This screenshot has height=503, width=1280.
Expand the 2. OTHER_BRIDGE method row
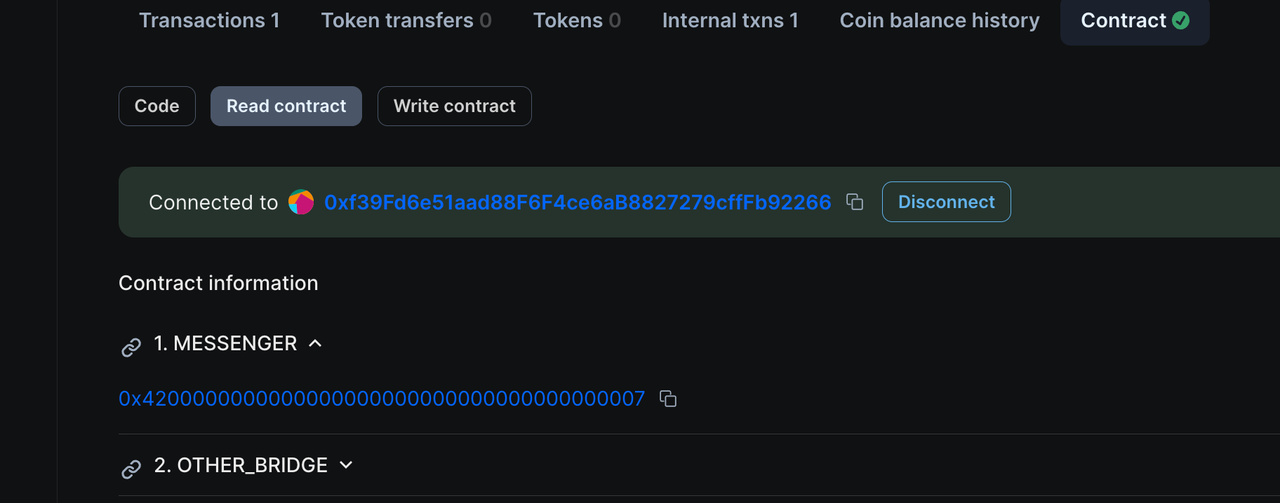241,465
